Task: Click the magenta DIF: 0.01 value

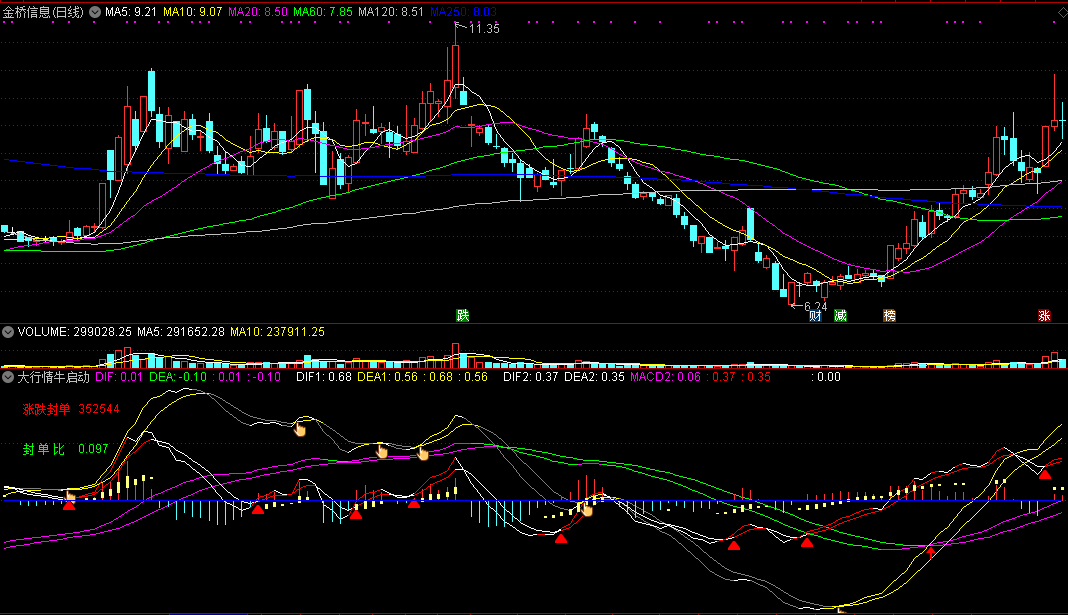Action: pos(119,377)
